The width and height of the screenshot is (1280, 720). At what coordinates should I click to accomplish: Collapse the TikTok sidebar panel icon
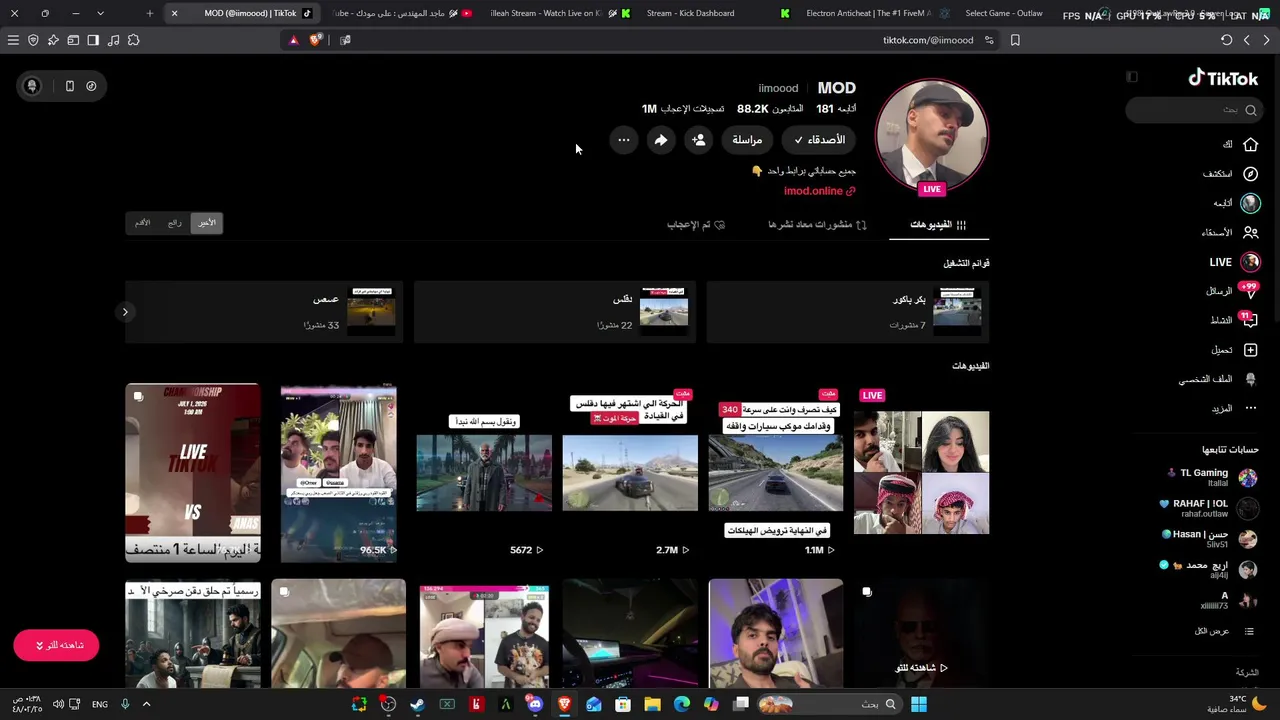coord(1132,77)
